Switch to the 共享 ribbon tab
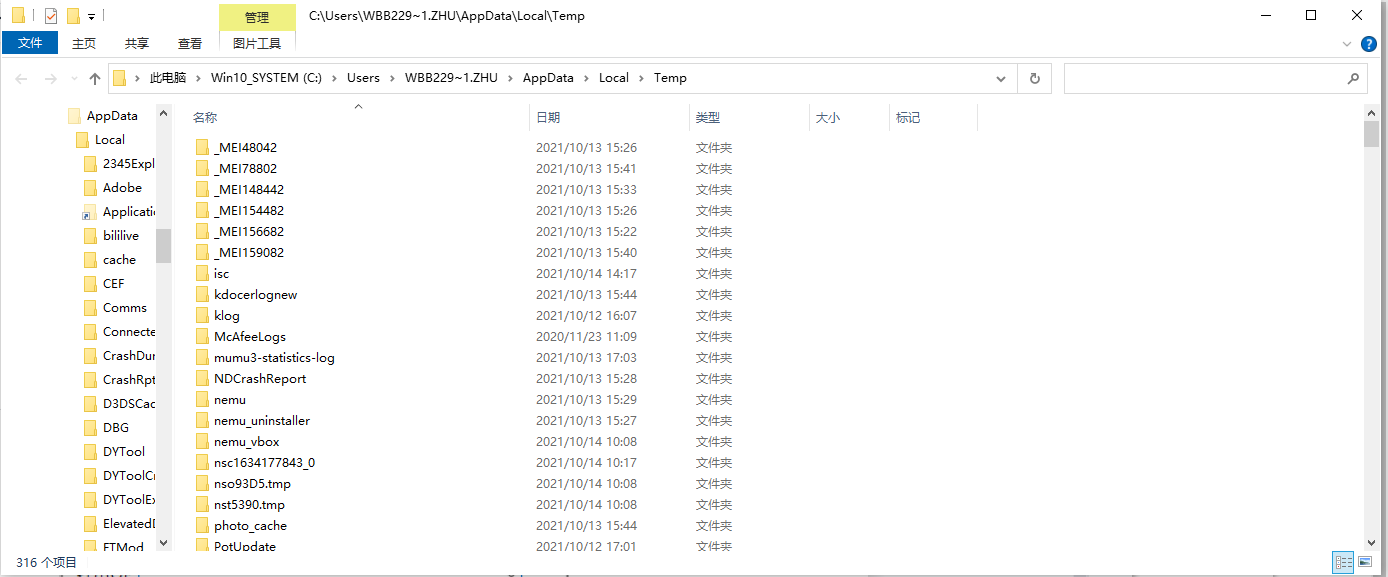The image size is (1388, 577). tap(137, 43)
